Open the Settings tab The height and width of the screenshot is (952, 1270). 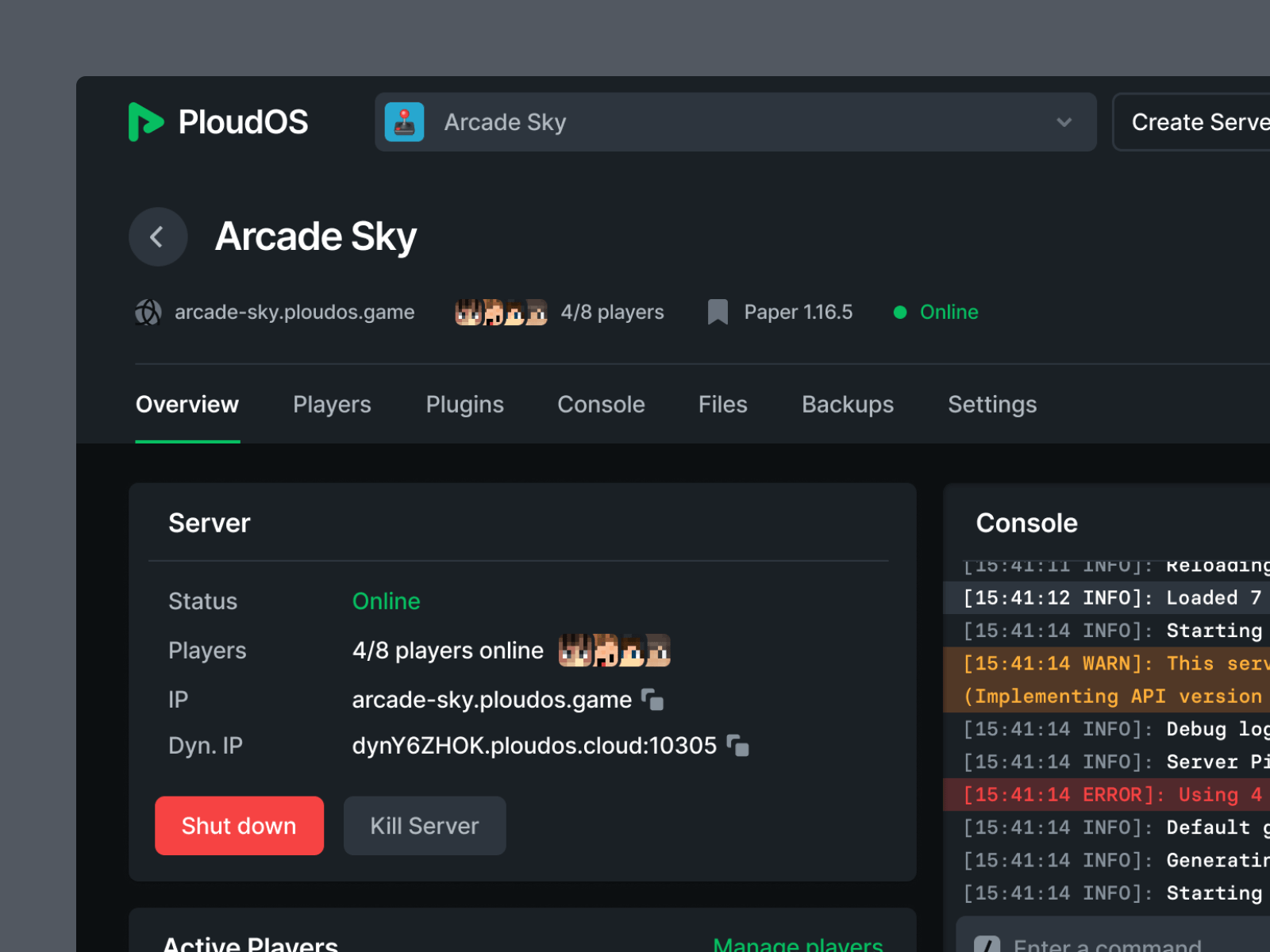(992, 405)
